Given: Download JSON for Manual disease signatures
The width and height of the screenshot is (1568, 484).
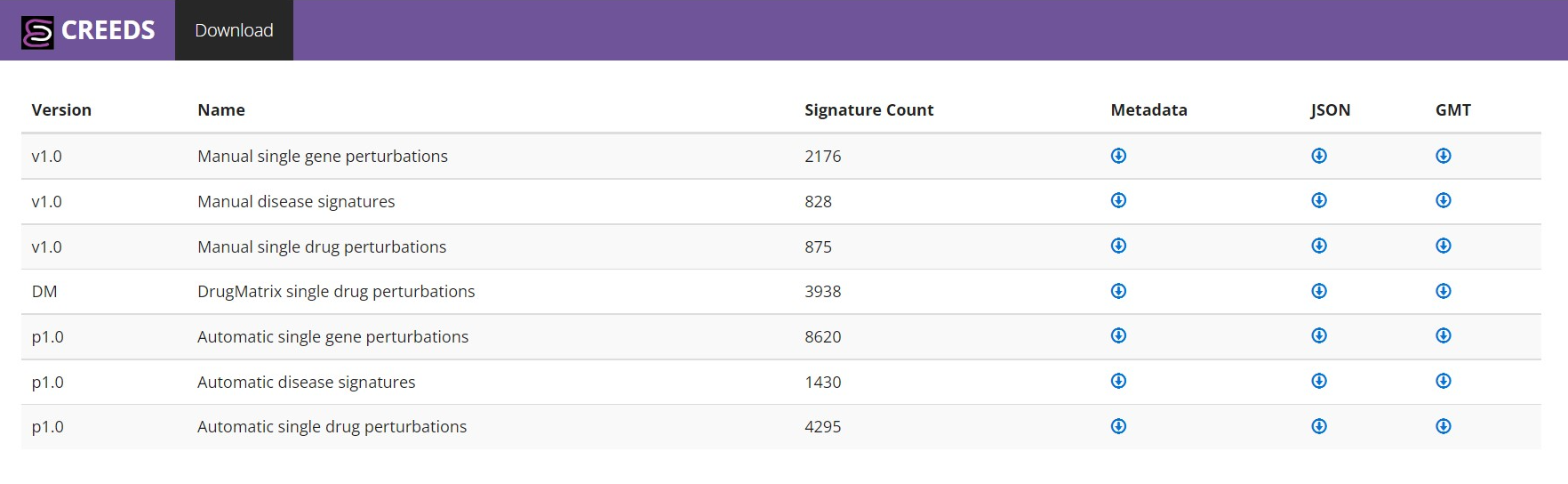Looking at the screenshot, I should pos(1319,200).
